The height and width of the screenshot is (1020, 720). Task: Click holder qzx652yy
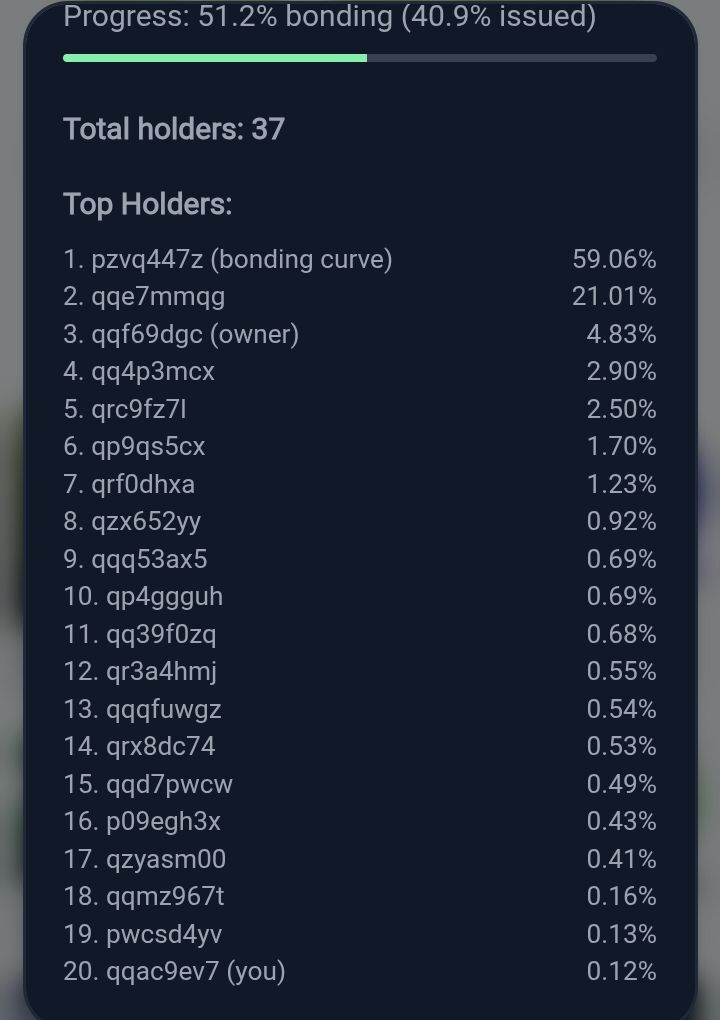tap(360, 522)
